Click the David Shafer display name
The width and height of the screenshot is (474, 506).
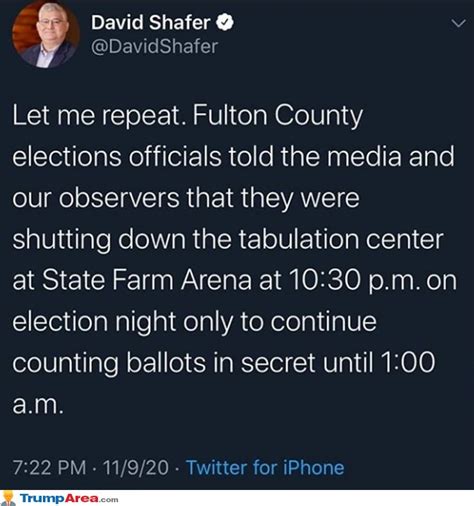coord(151,22)
